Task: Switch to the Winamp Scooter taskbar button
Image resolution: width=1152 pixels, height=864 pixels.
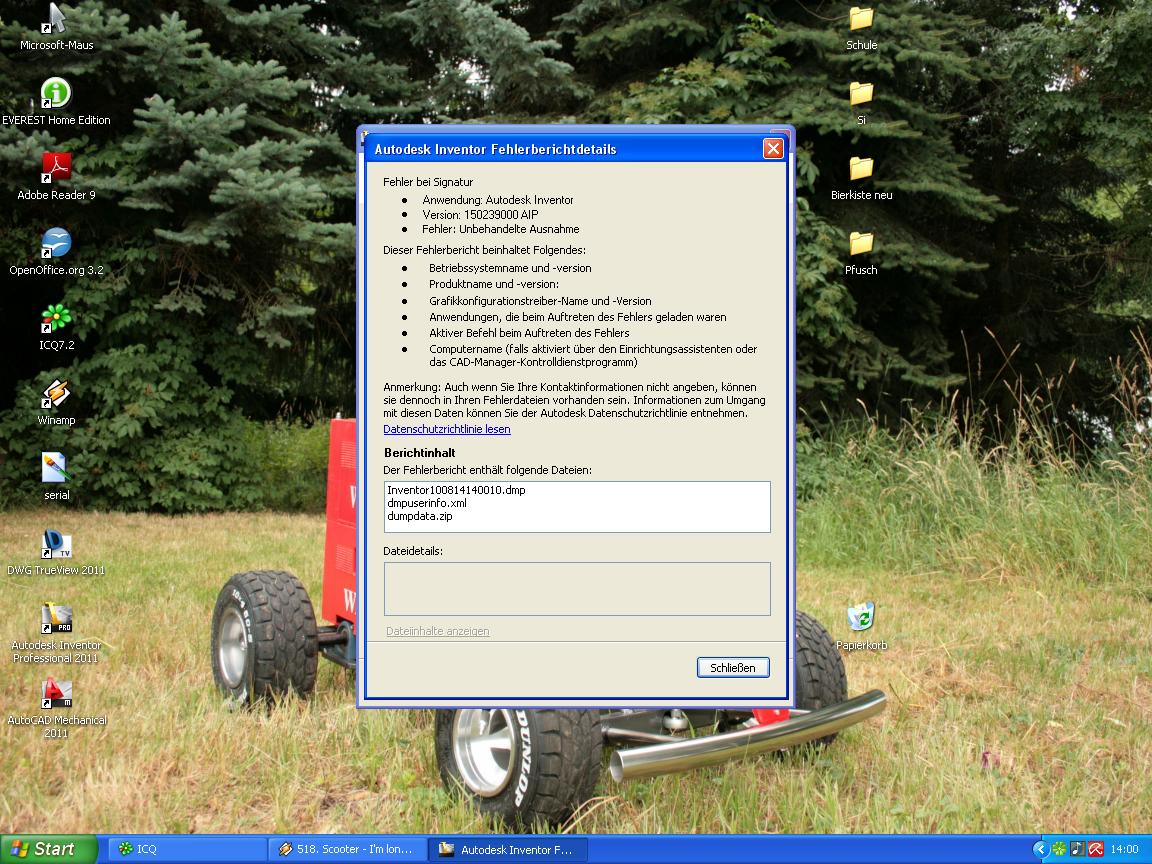Action: (347, 849)
